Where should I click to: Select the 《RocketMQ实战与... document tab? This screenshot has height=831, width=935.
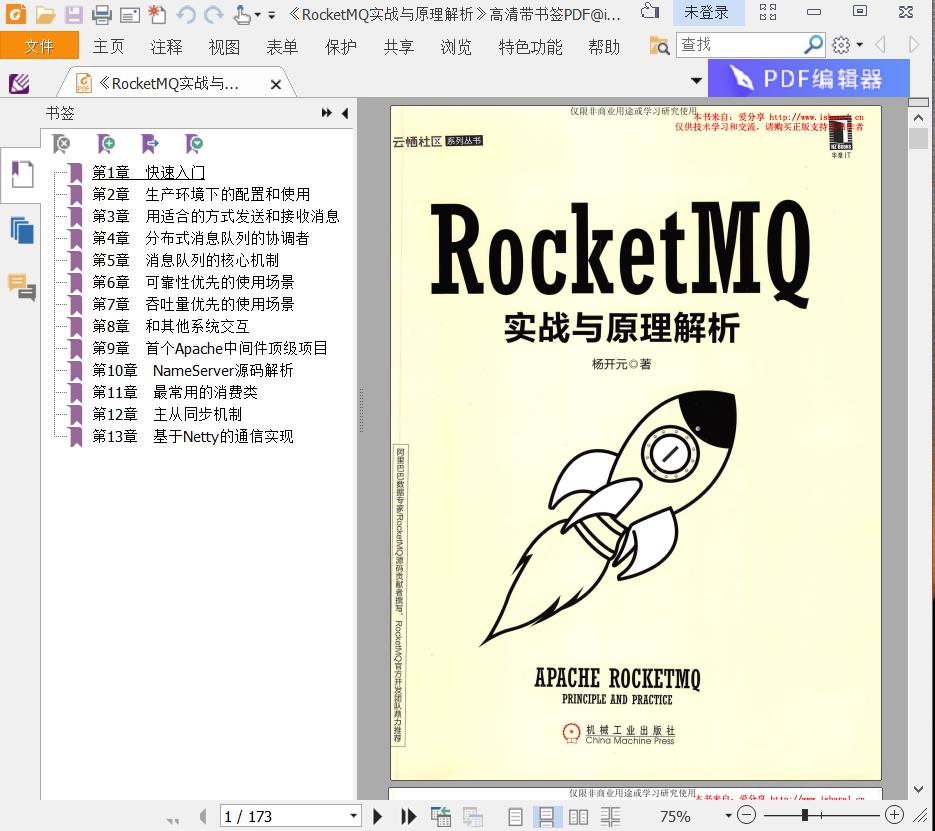point(169,83)
